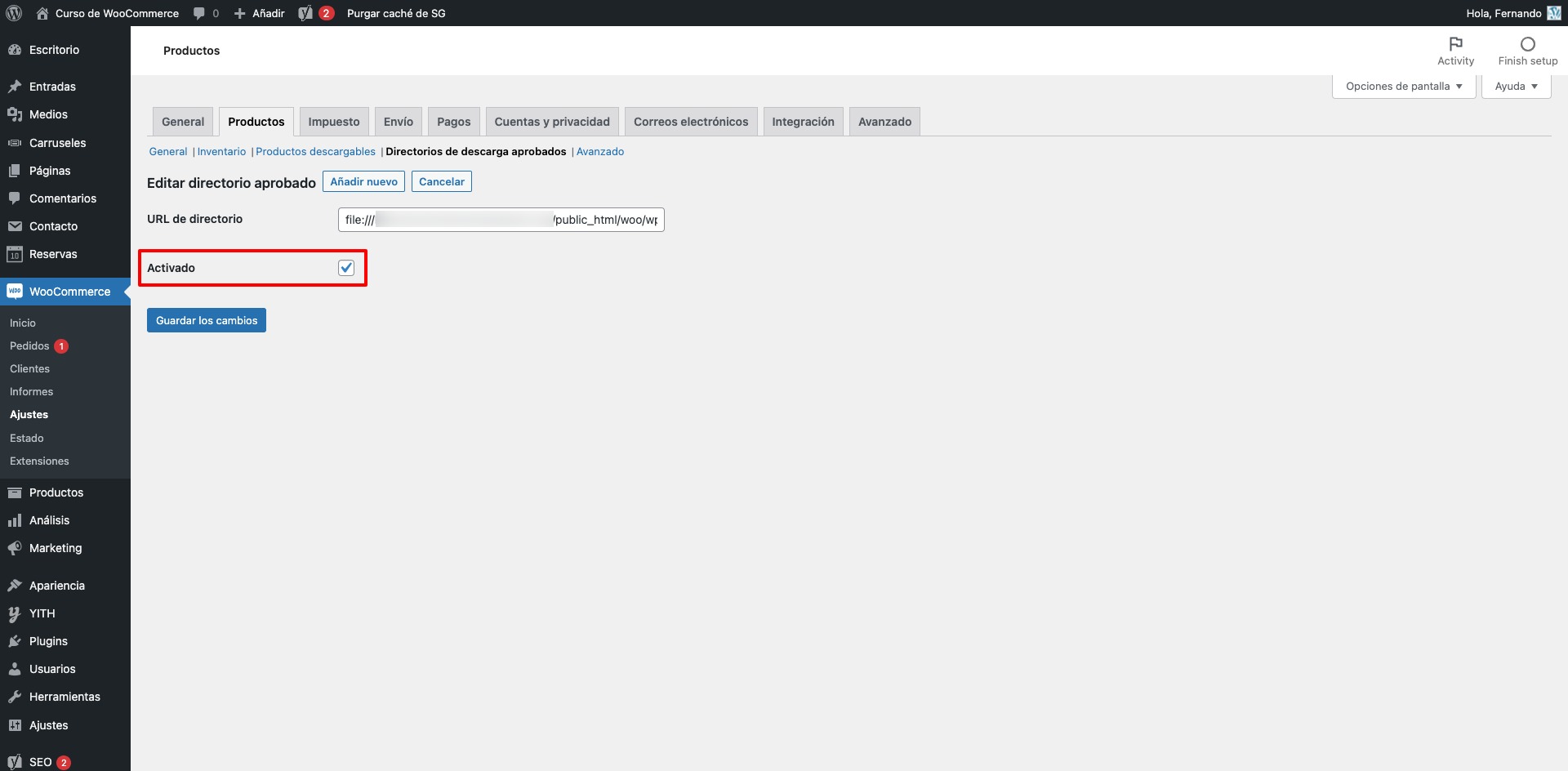1568x771 pixels.
Task: Expand Opciones de pantalla dropdown
Action: click(1403, 87)
